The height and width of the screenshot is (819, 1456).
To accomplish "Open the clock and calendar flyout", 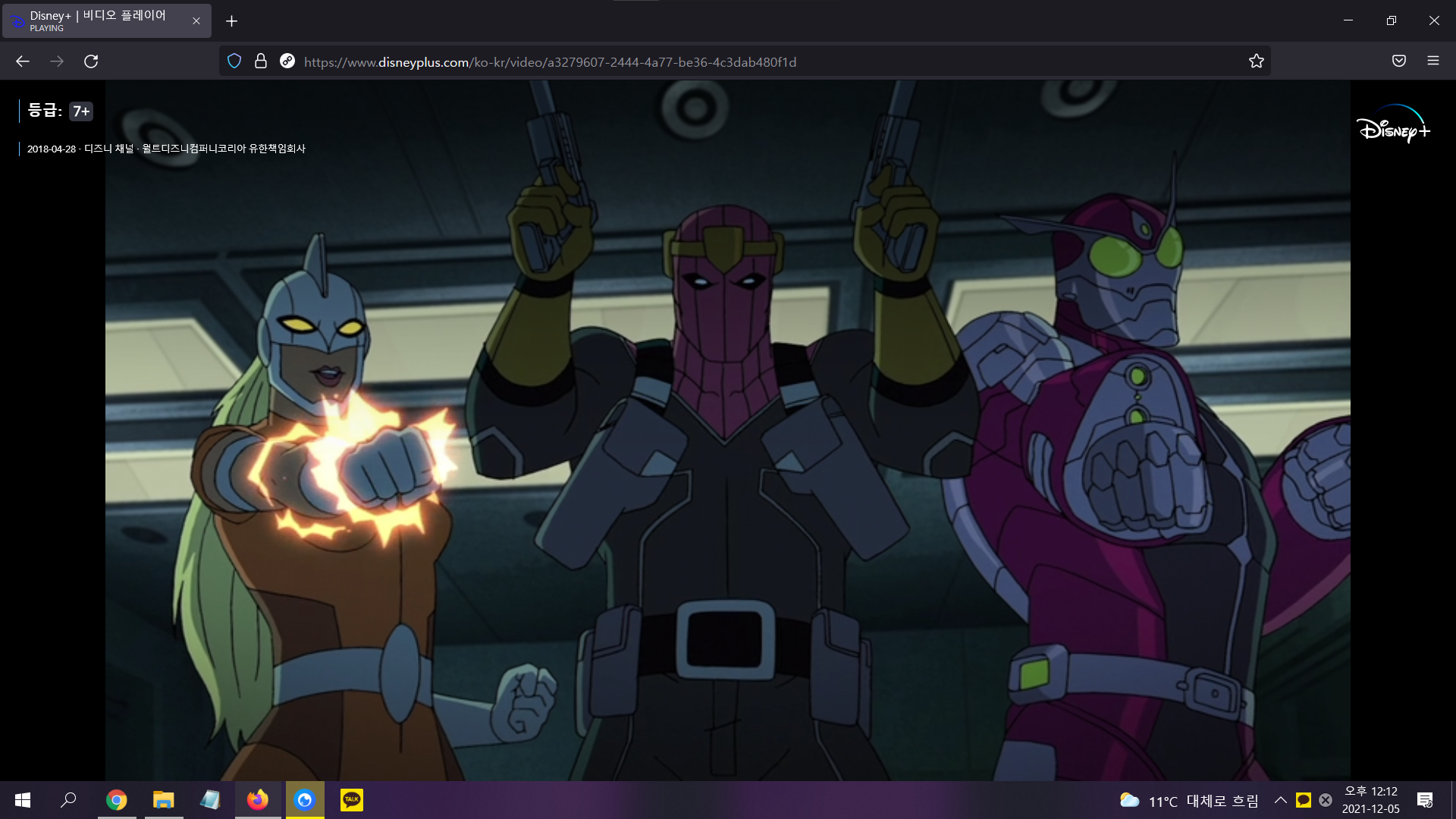I will tap(1371, 800).
